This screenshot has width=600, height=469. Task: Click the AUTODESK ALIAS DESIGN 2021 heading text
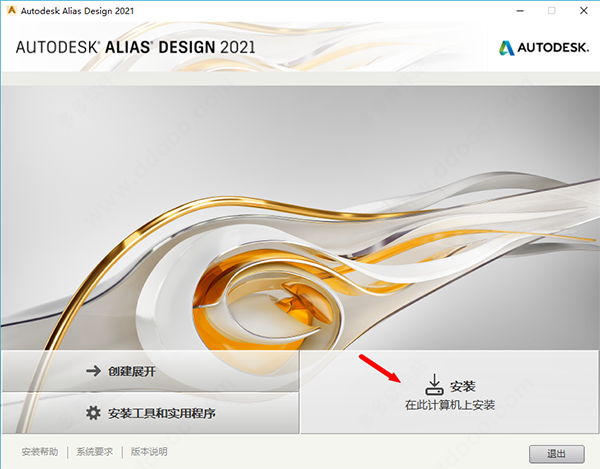click(x=135, y=47)
